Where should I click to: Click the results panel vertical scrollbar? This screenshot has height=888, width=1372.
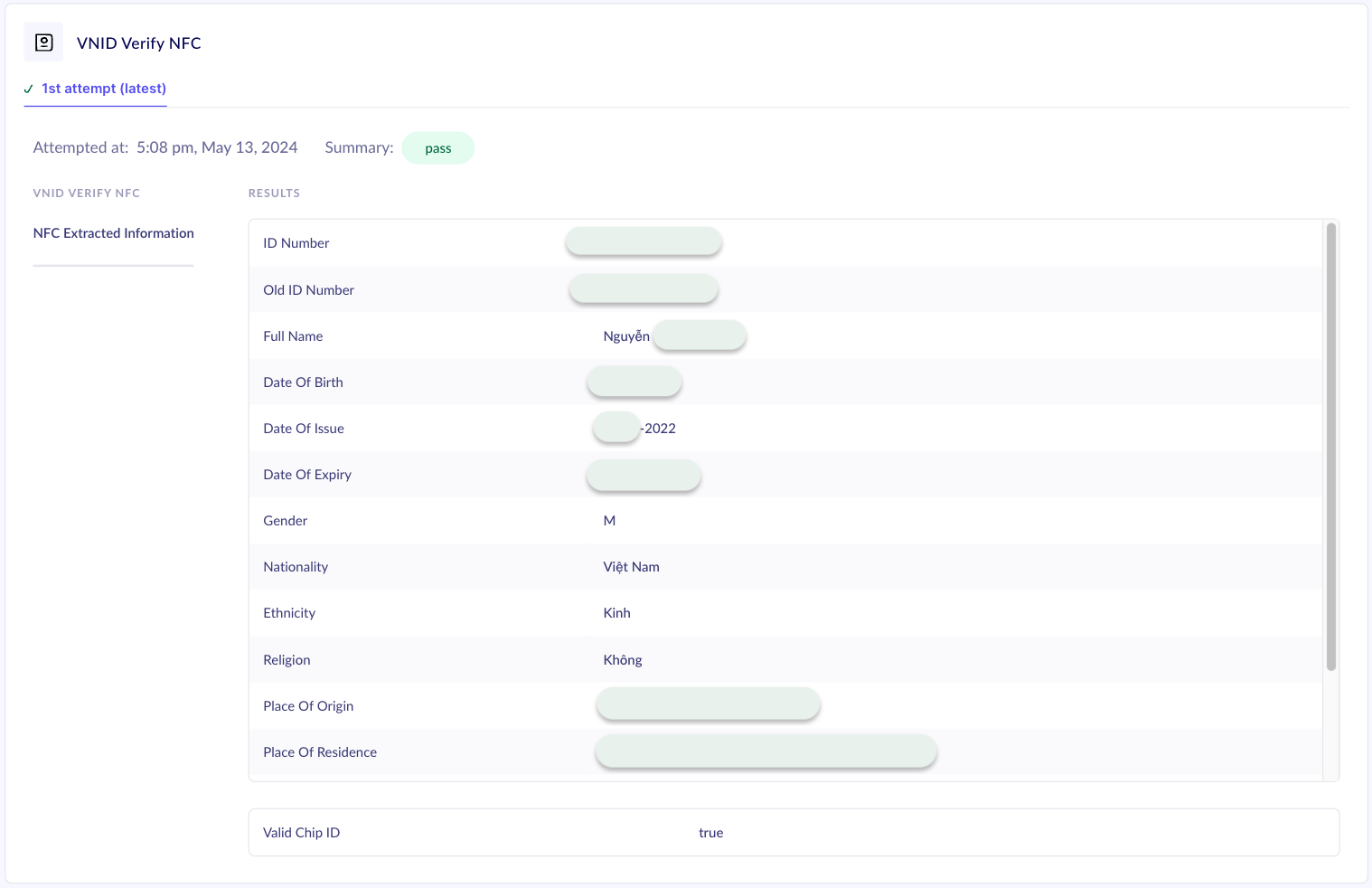(x=1330, y=448)
